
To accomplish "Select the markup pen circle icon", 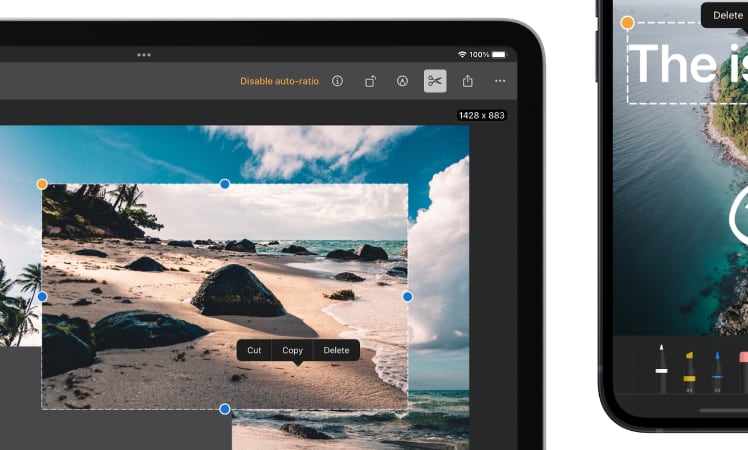I will coord(402,81).
